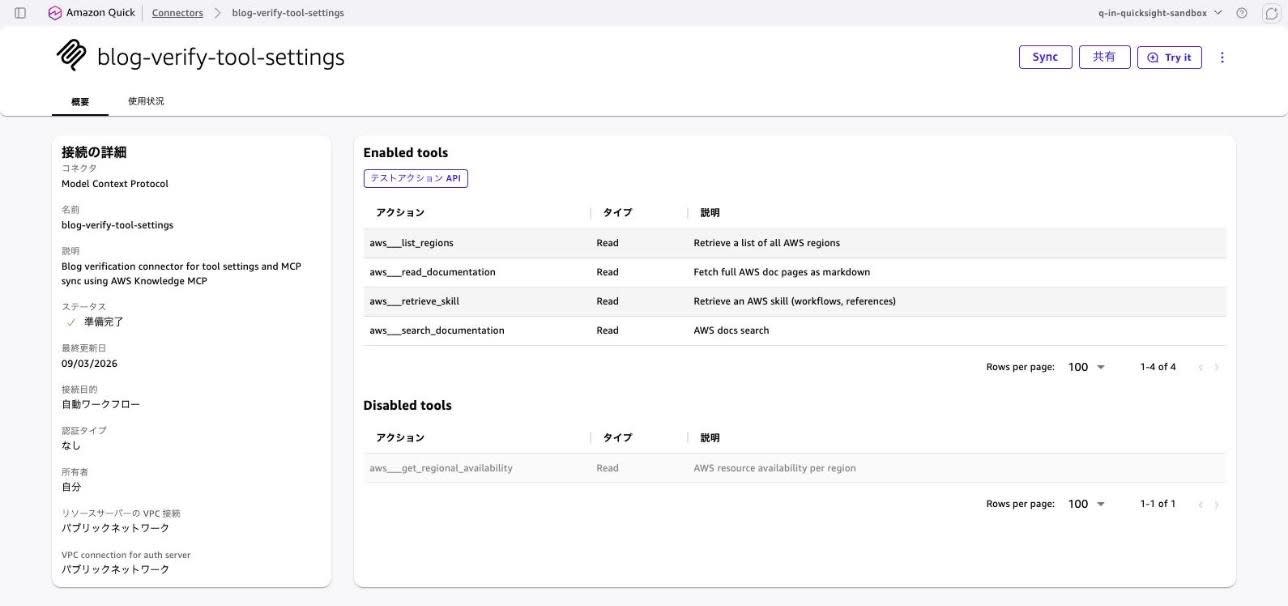Viewport: 1288px width, 606px height.
Task: Select the aws___get_regional_availability row
Action: tap(794, 468)
